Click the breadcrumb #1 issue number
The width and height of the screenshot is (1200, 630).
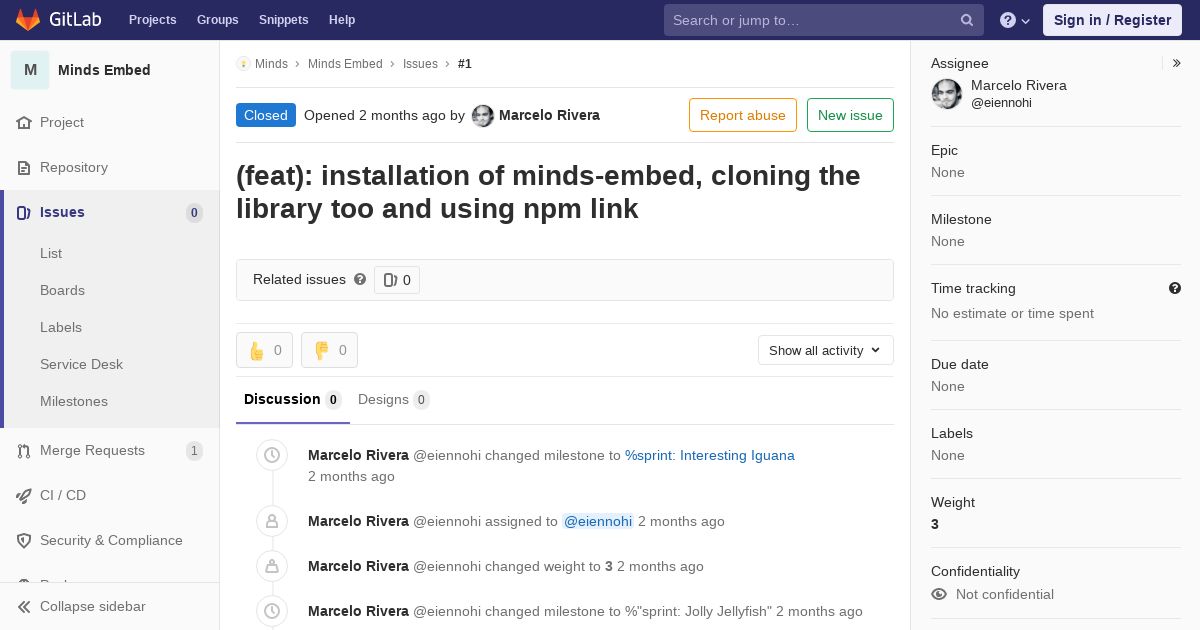pos(465,63)
